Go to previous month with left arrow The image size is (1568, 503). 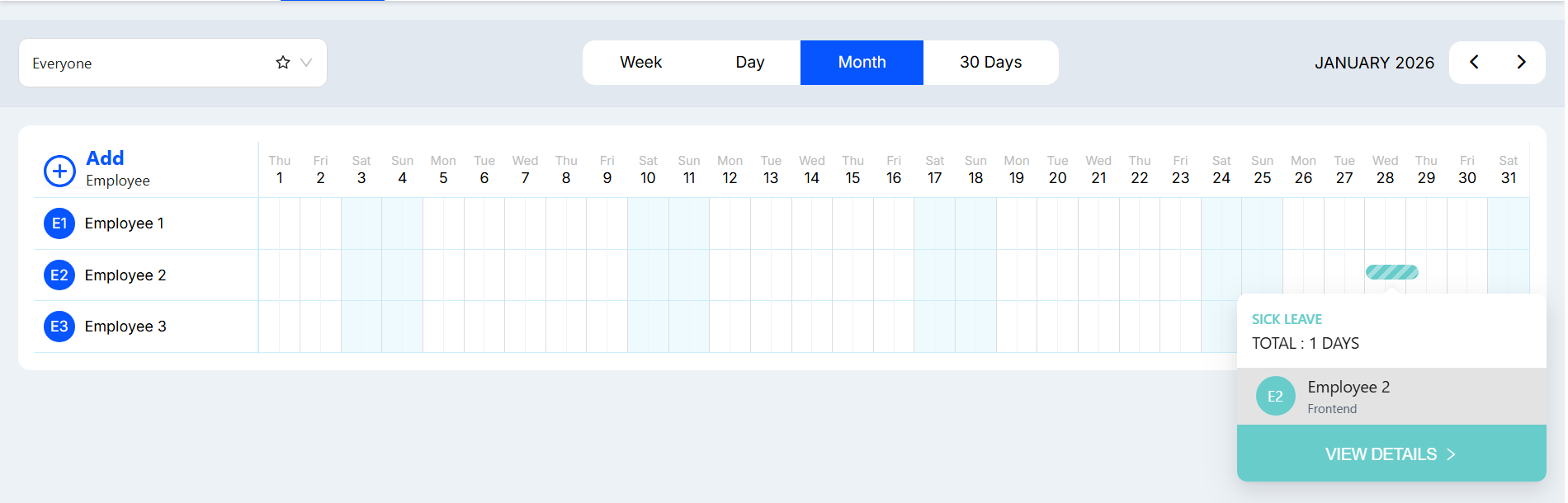tap(1474, 63)
